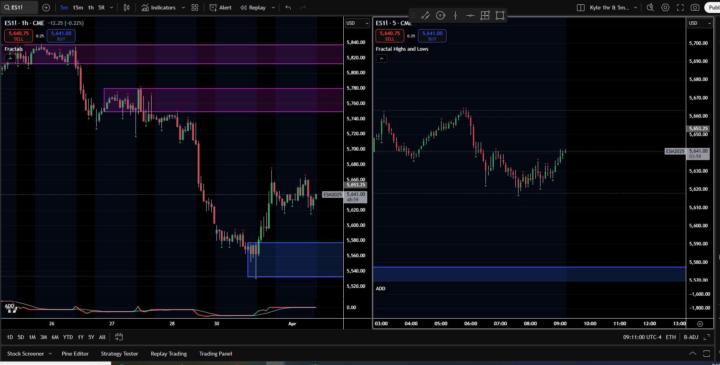The image size is (720, 365).
Task: Click the 09:11:00 UTC-4 timezone clock
Action: 642,337
